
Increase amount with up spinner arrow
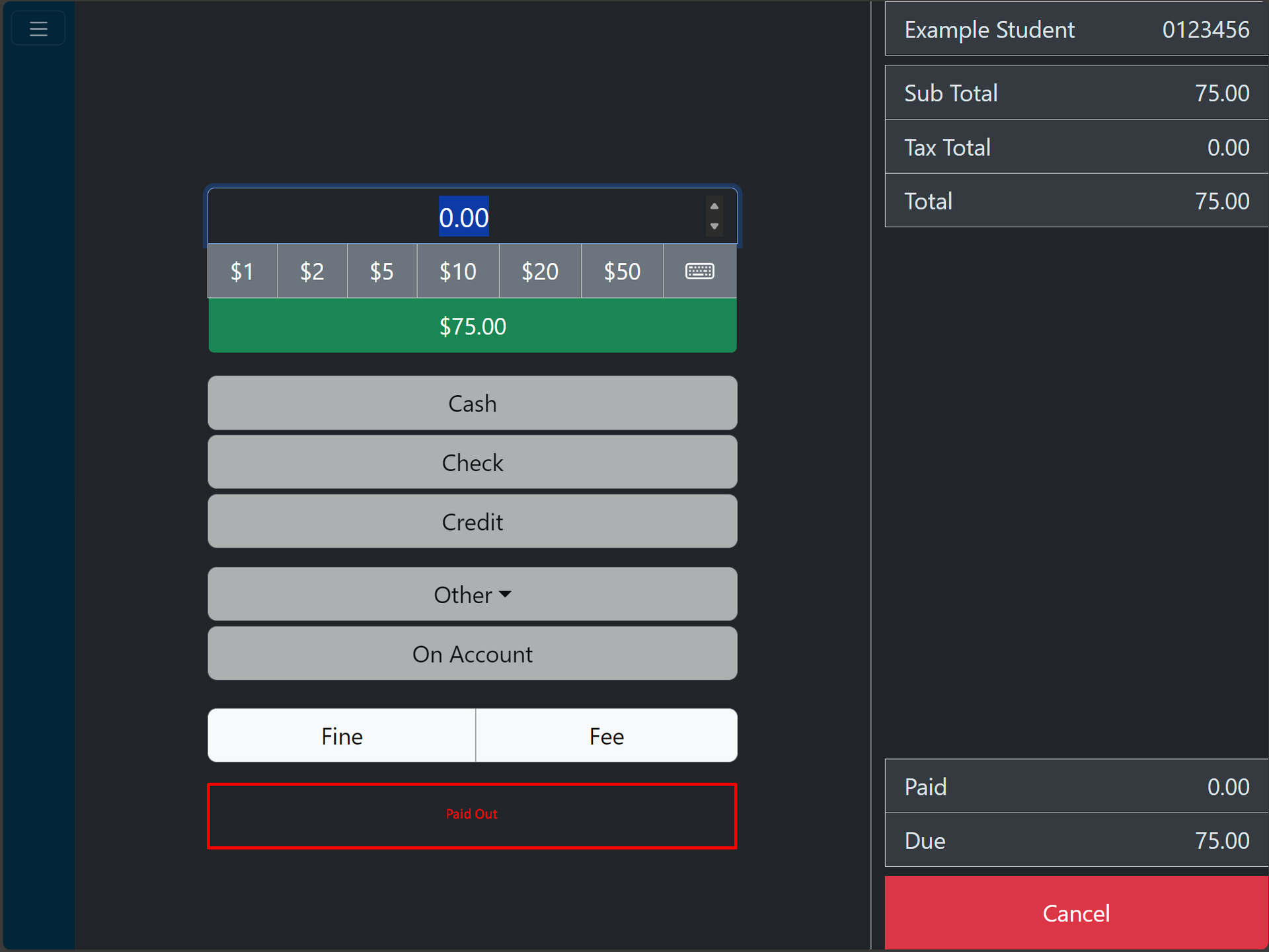pyautogui.click(x=714, y=207)
